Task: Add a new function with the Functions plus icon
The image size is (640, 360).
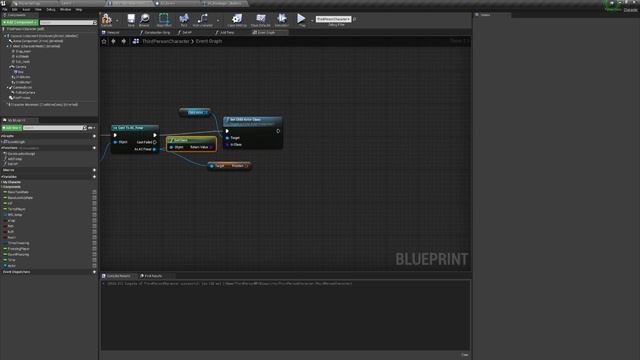Action: (94, 148)
